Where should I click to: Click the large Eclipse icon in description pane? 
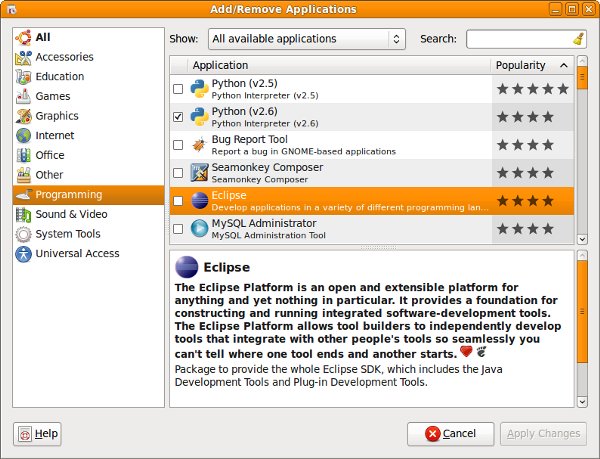click(x=186, y=267)
